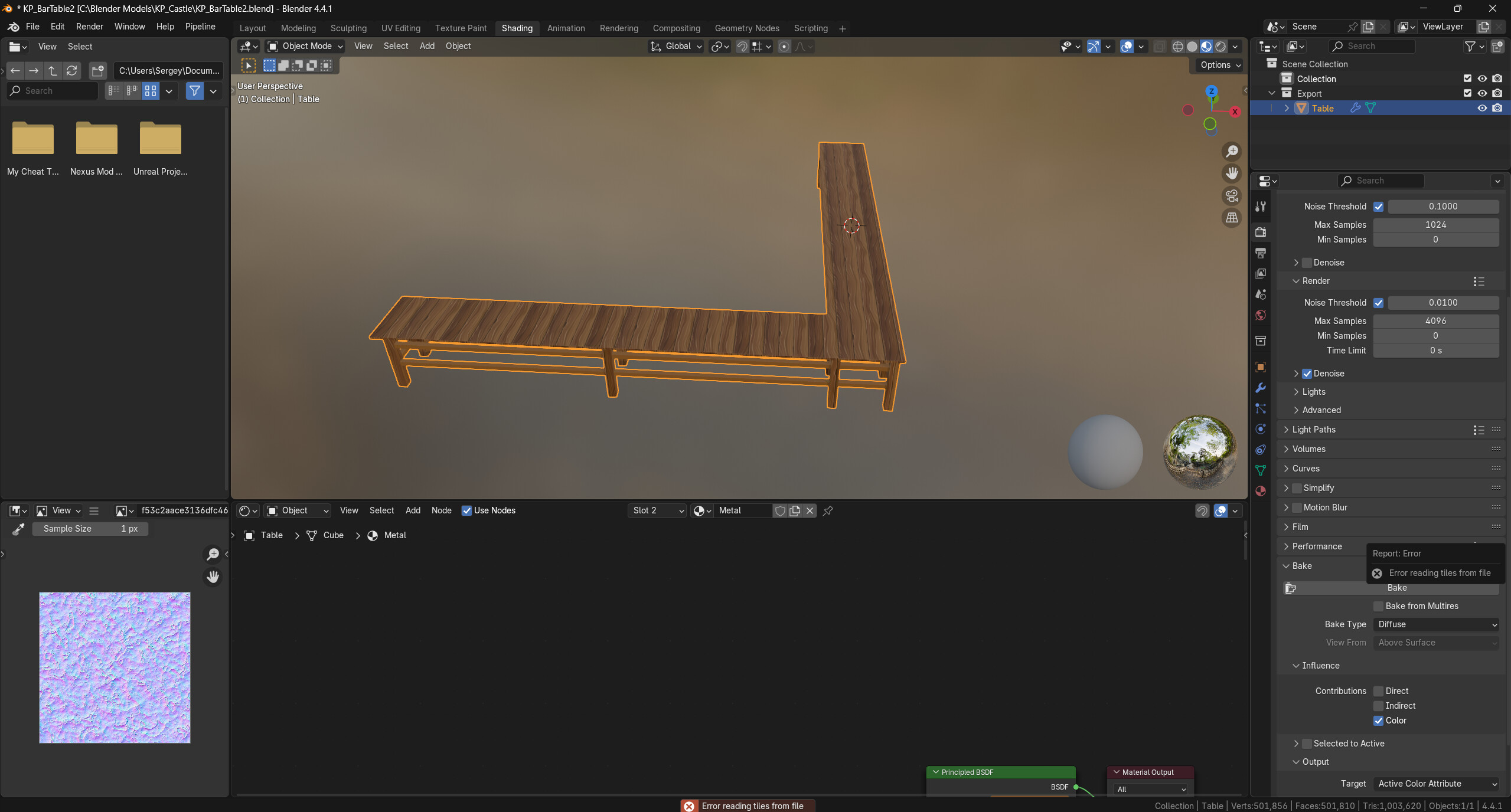Enable the Direct contribution checkbox

(1379, 691)
